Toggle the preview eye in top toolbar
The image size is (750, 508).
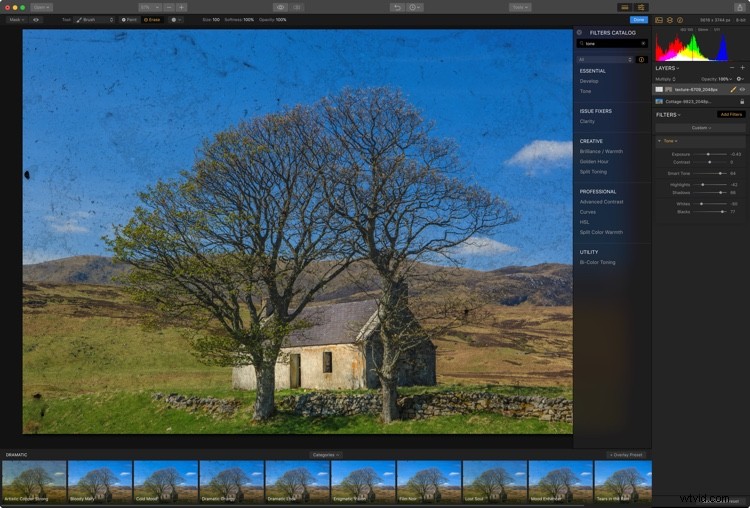[x=280, y=7]
